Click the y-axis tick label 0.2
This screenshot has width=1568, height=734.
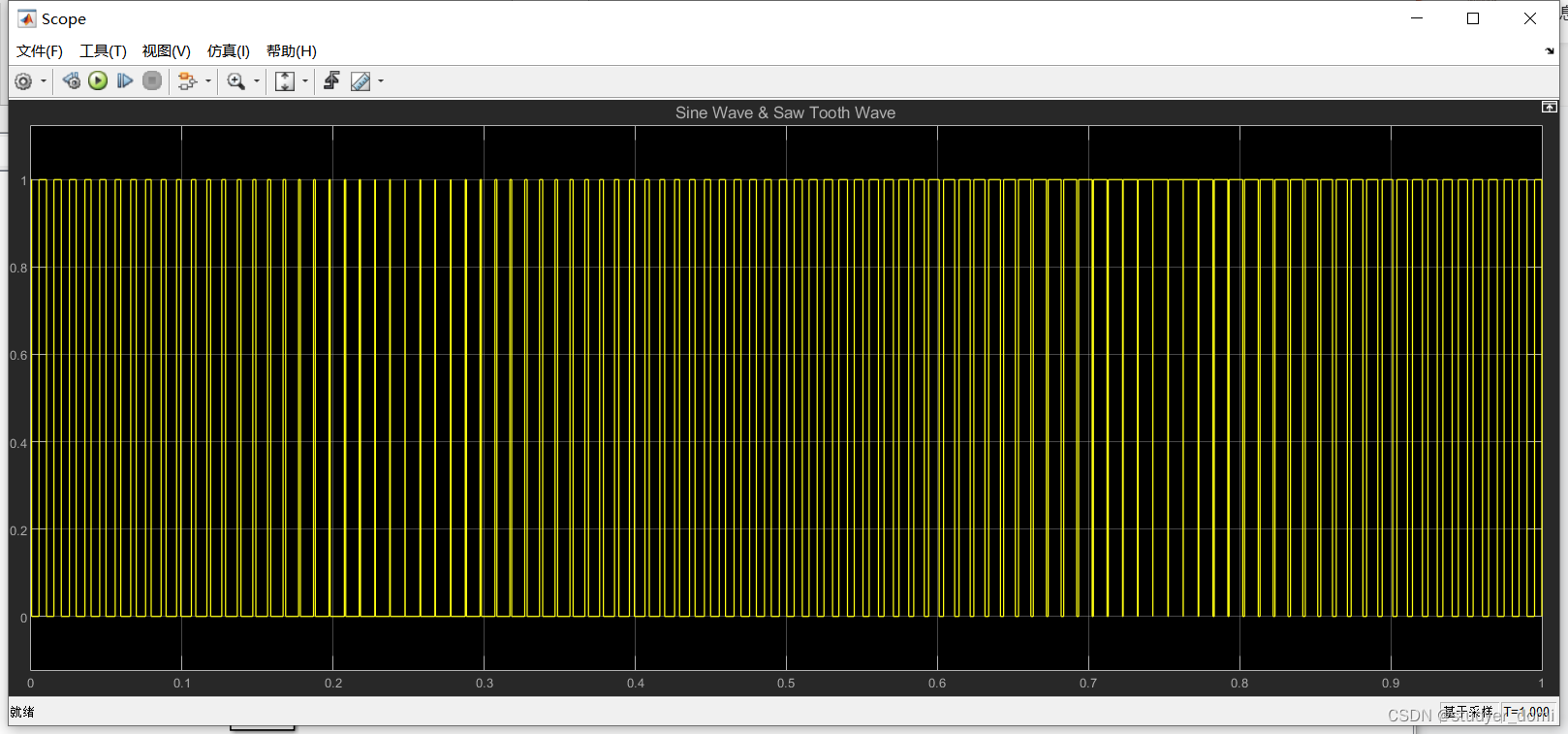tap(18, 531)
